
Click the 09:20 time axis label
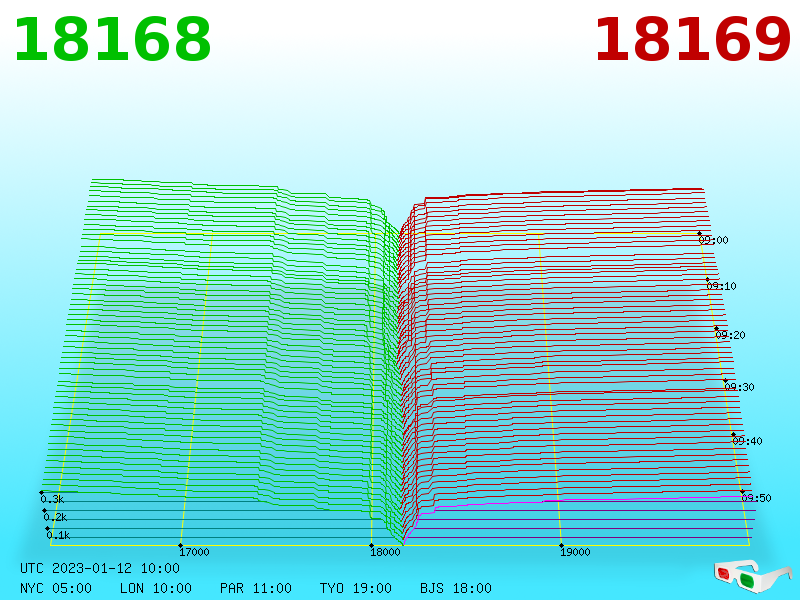tap(731, 335)
